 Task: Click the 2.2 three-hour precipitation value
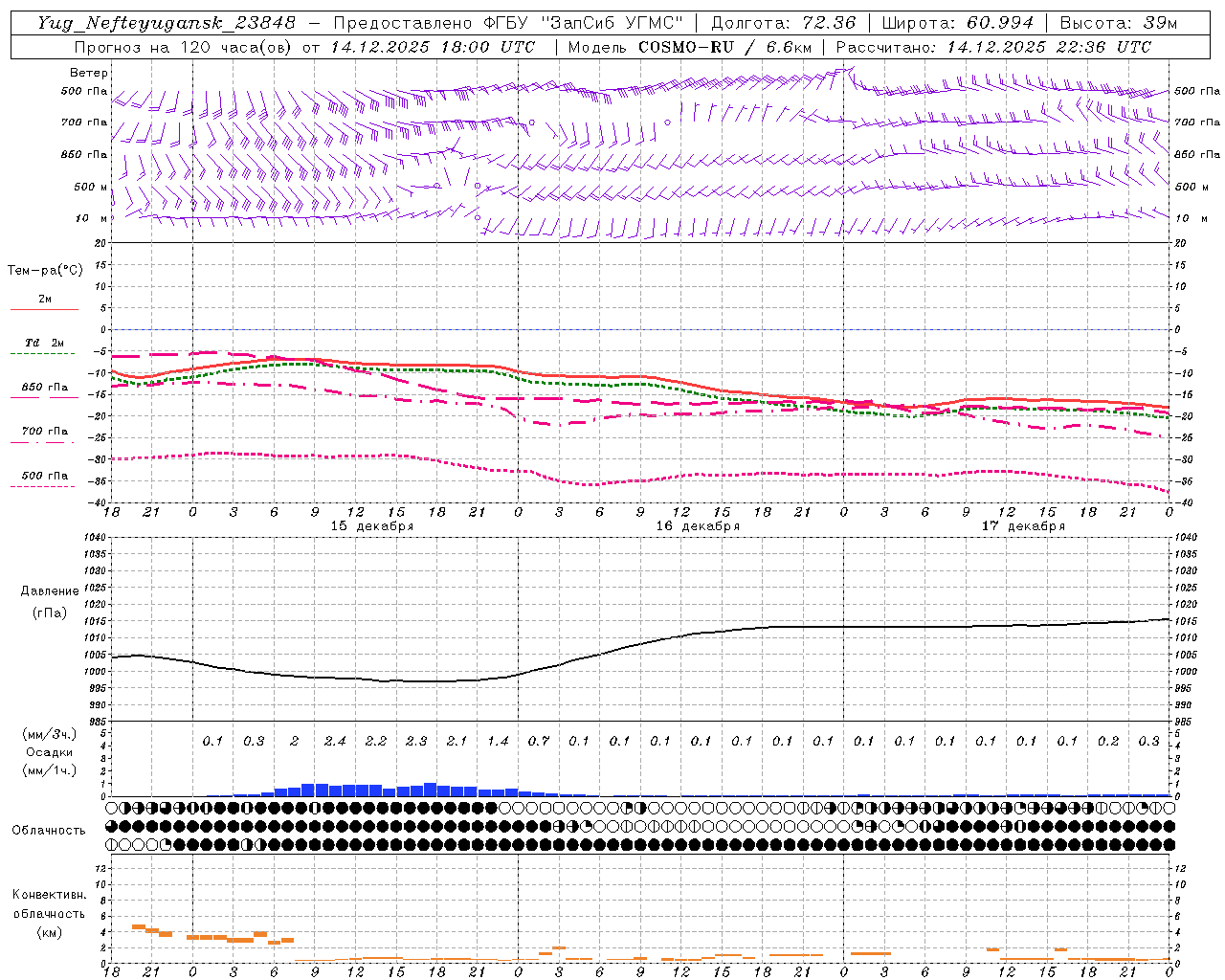click(376, 742)
